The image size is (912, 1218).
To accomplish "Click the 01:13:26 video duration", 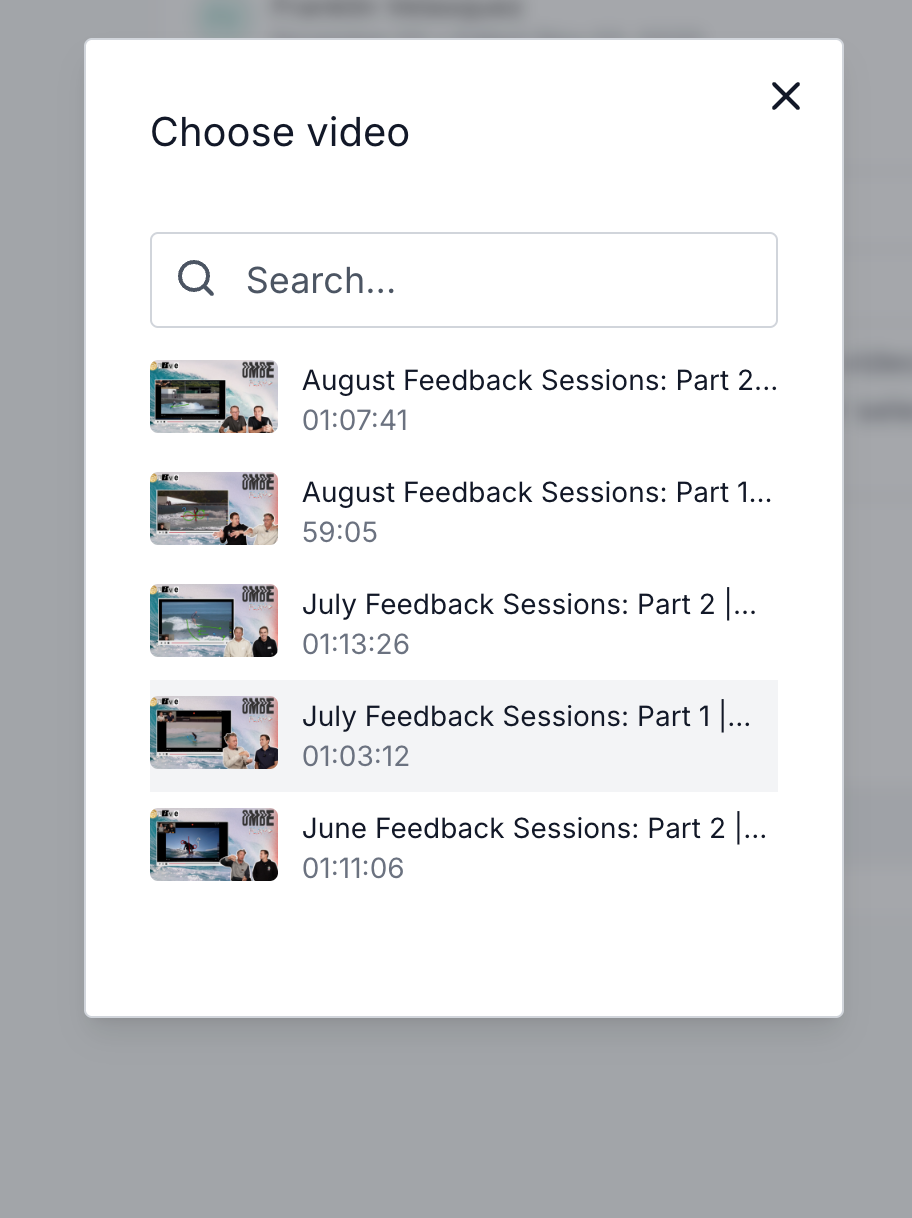I will pos(356,644).
